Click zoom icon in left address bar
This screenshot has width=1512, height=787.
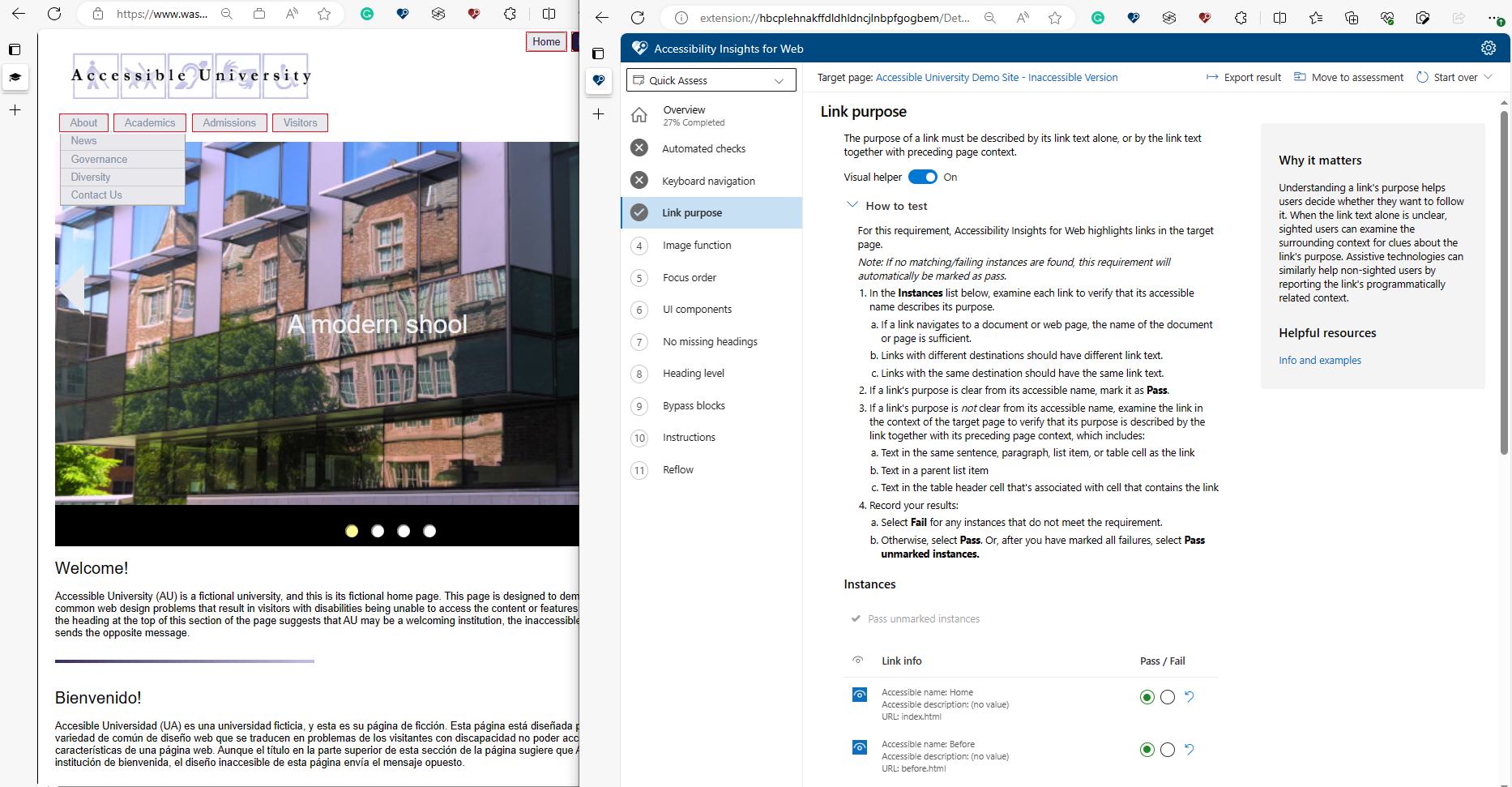[x=227, y=14]
